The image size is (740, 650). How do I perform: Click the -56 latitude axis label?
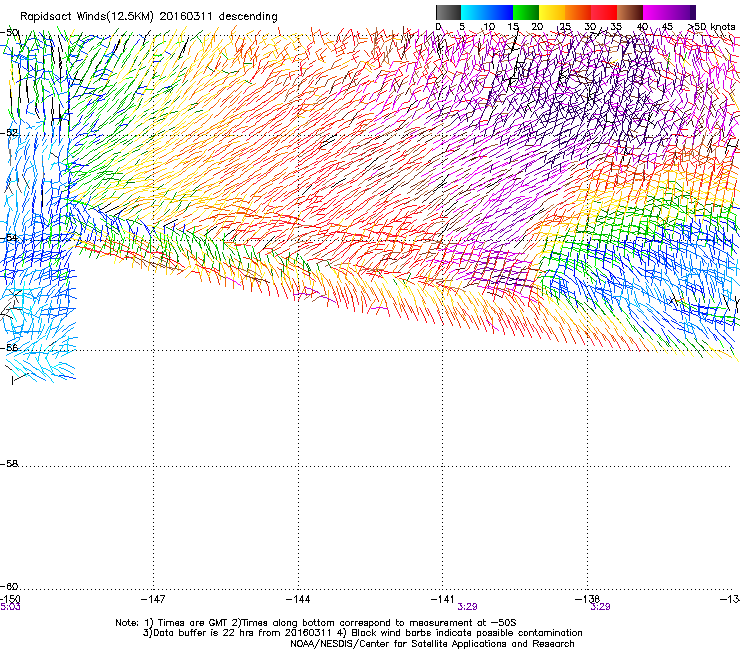point(9,347)
